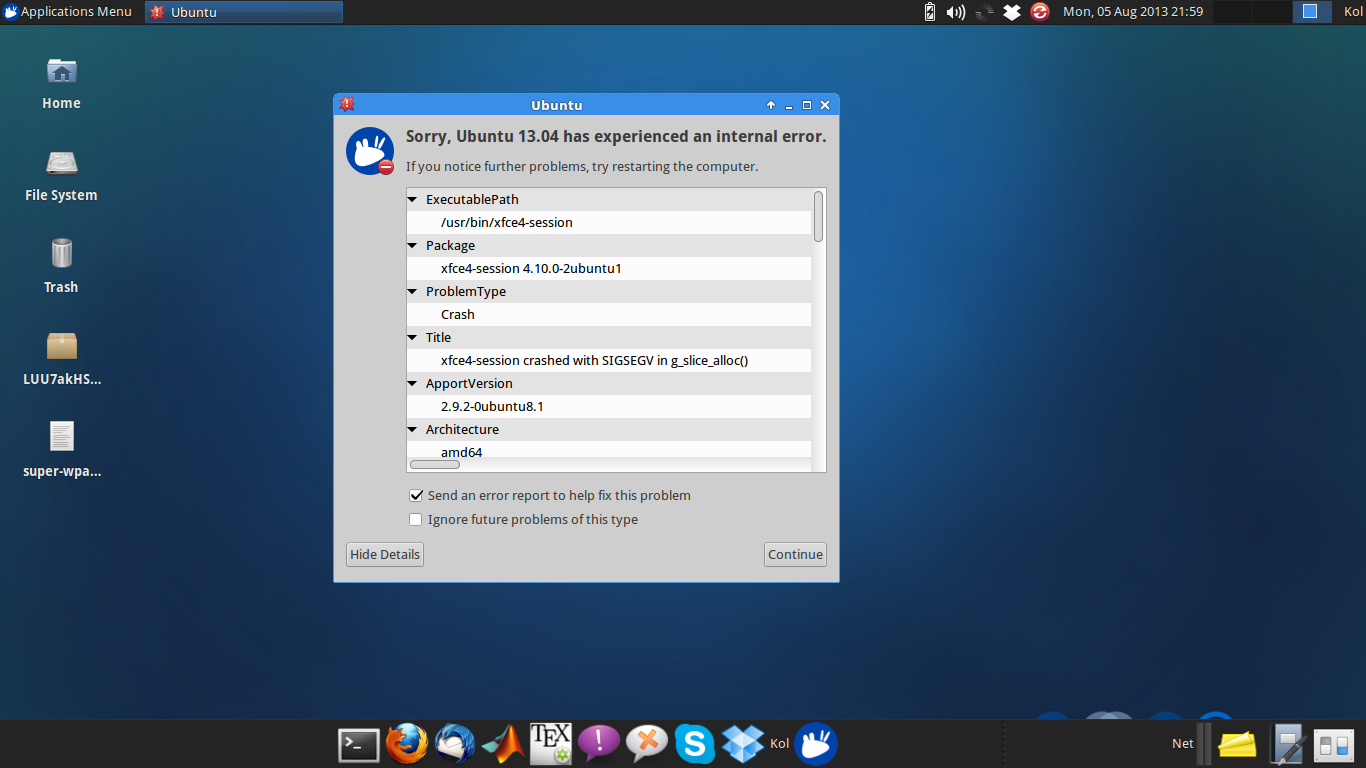Collapse the ProblemType section
The height and width of the screenshot is (768, 1366).
click(413, 292)
